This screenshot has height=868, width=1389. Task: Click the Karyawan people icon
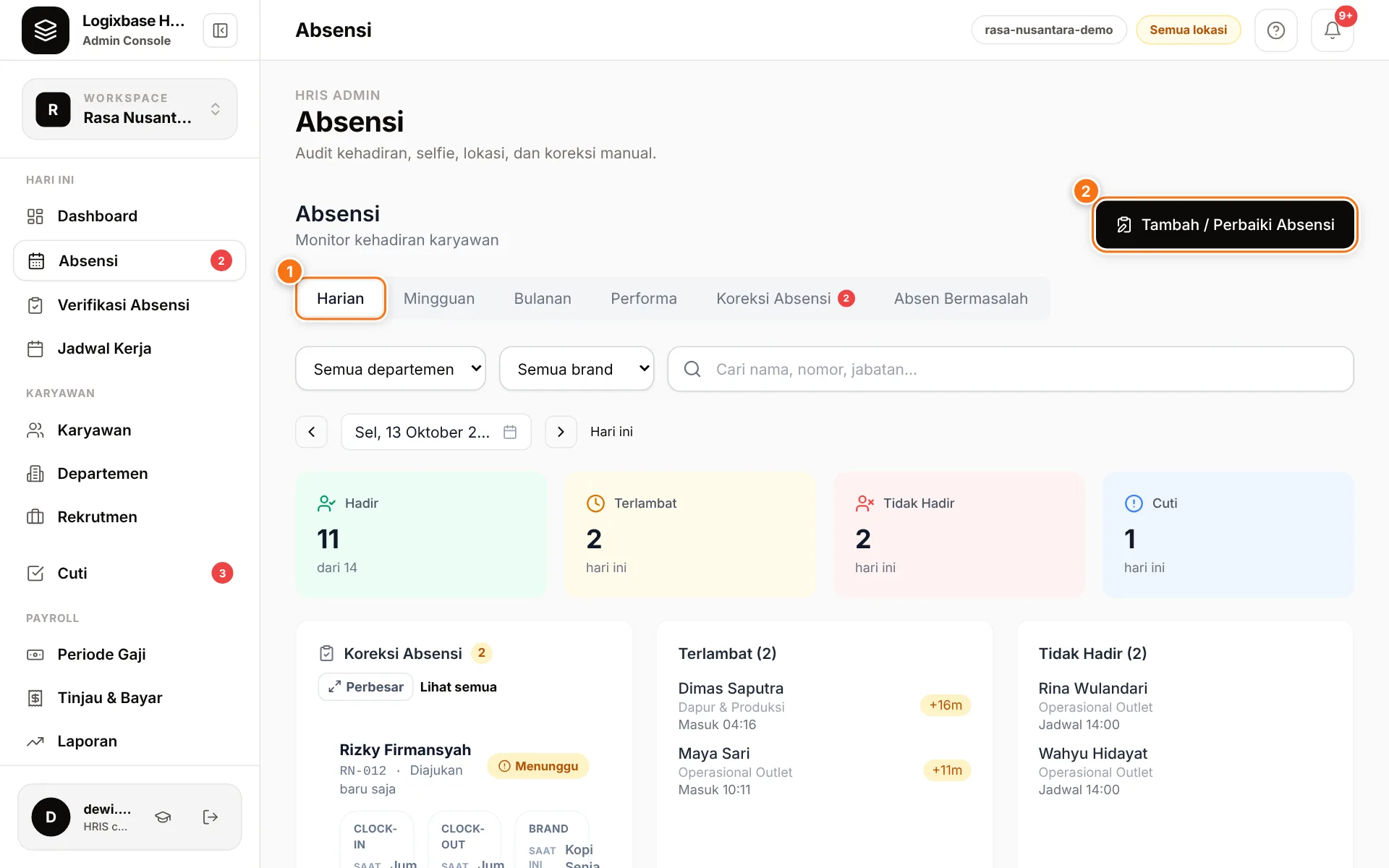point(35,430)
